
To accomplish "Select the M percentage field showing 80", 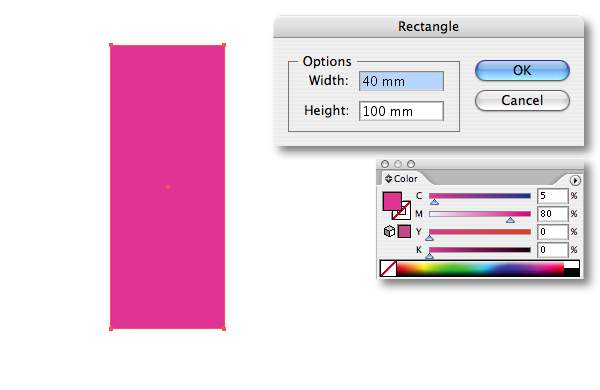I will tap(553, 214).
